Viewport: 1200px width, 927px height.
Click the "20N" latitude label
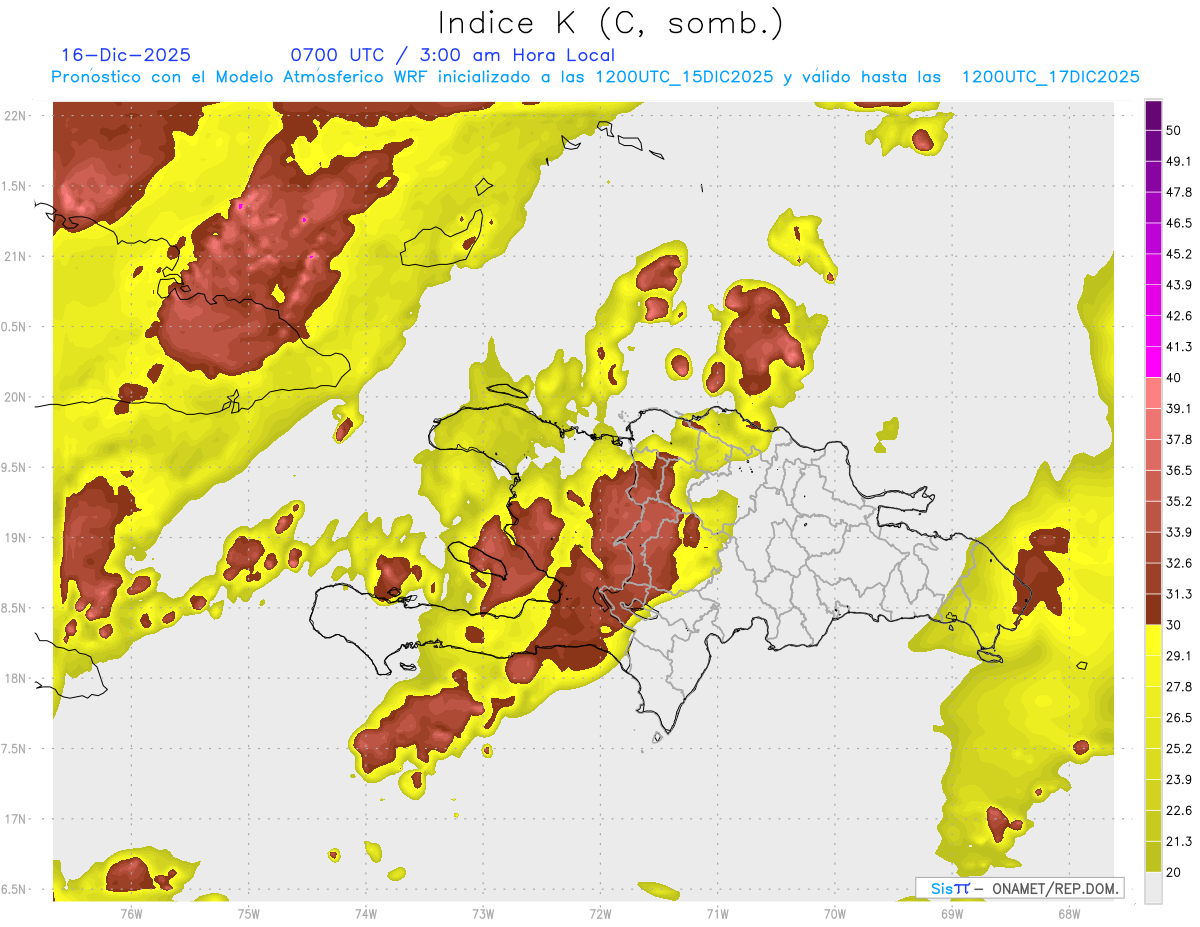tap(15, 397)
